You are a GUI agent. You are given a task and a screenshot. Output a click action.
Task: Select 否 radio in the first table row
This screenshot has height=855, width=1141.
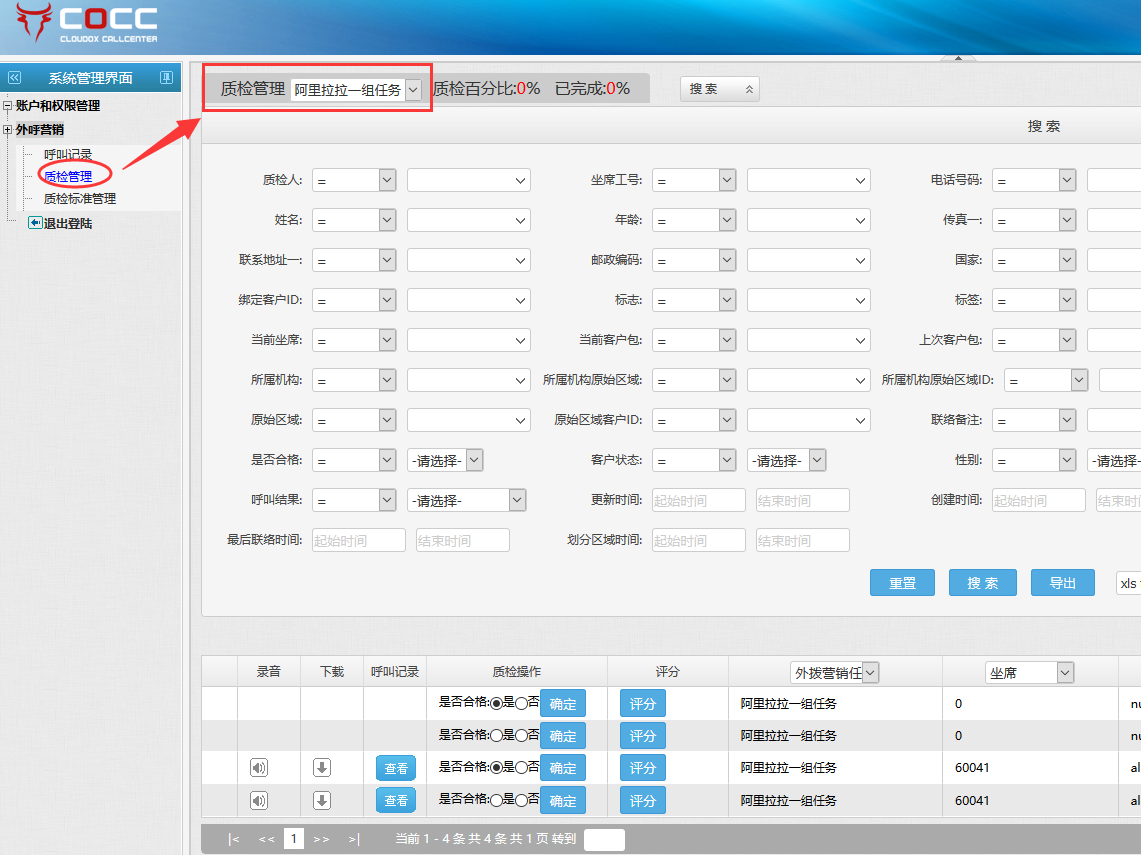521,704
